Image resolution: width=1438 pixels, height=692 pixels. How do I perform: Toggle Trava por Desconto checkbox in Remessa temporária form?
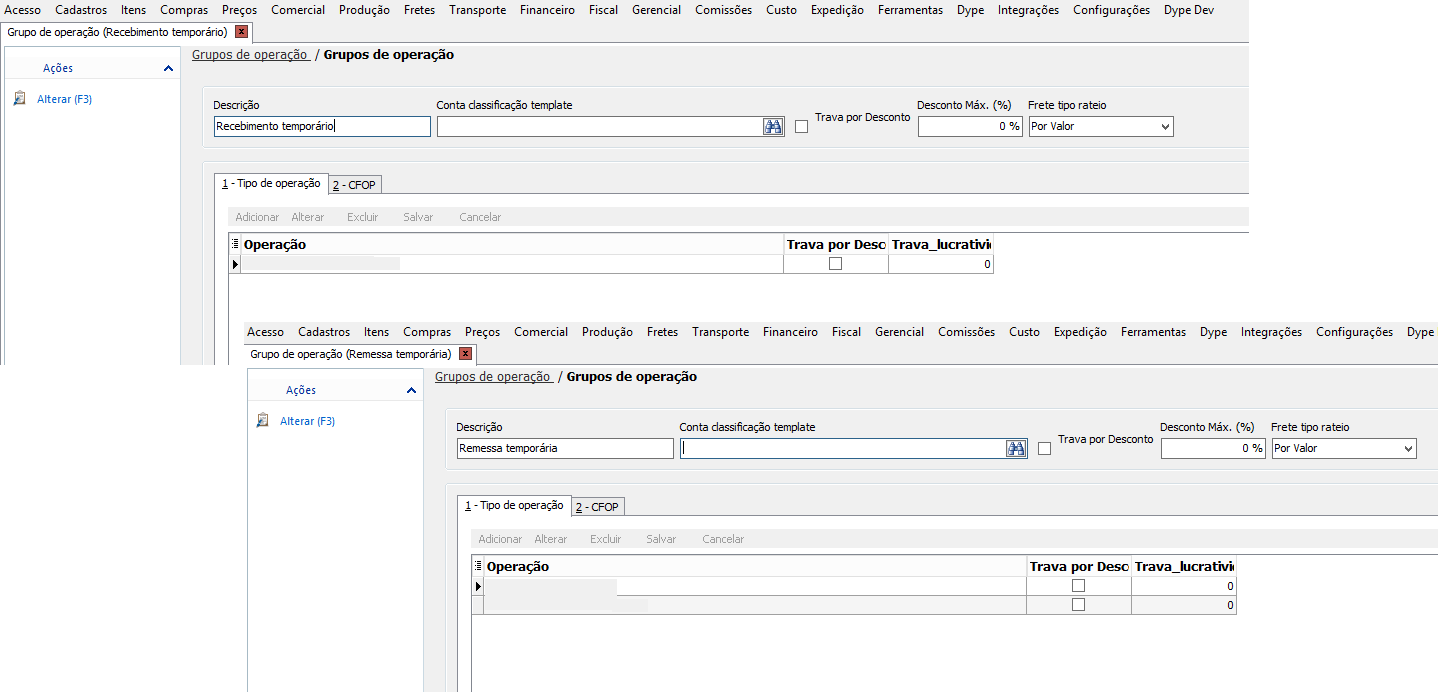point(1044,449)
